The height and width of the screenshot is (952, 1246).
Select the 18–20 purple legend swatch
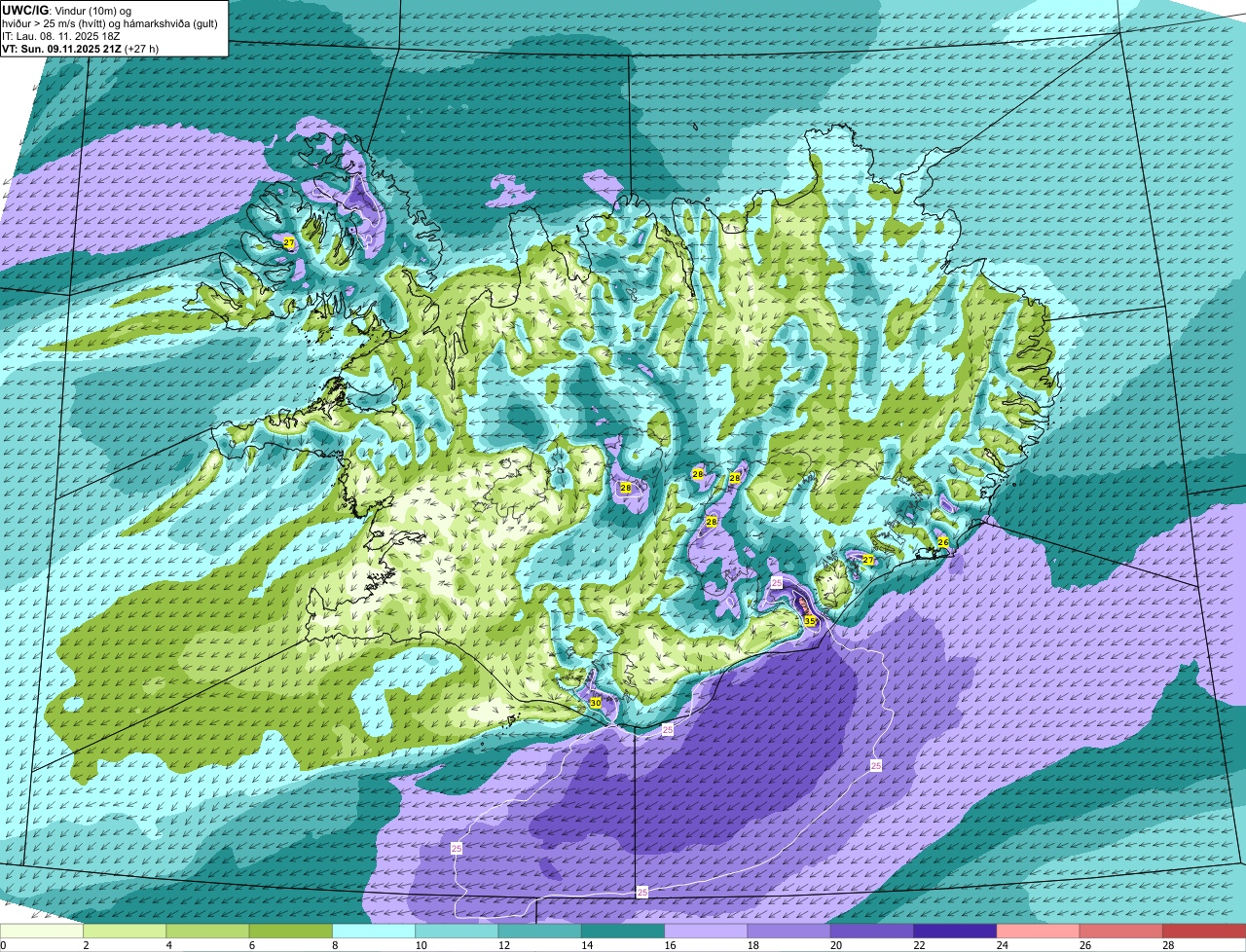coord(789,932)
